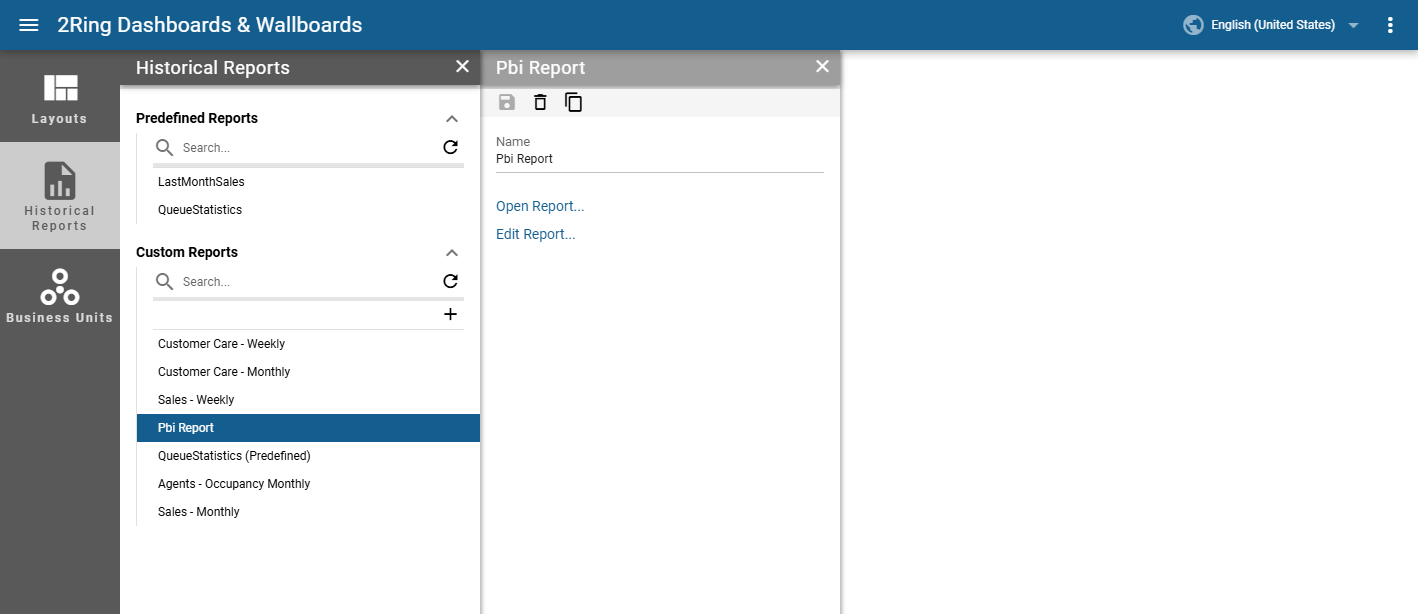Refresh the Custom Reports list

coord(450,281)
